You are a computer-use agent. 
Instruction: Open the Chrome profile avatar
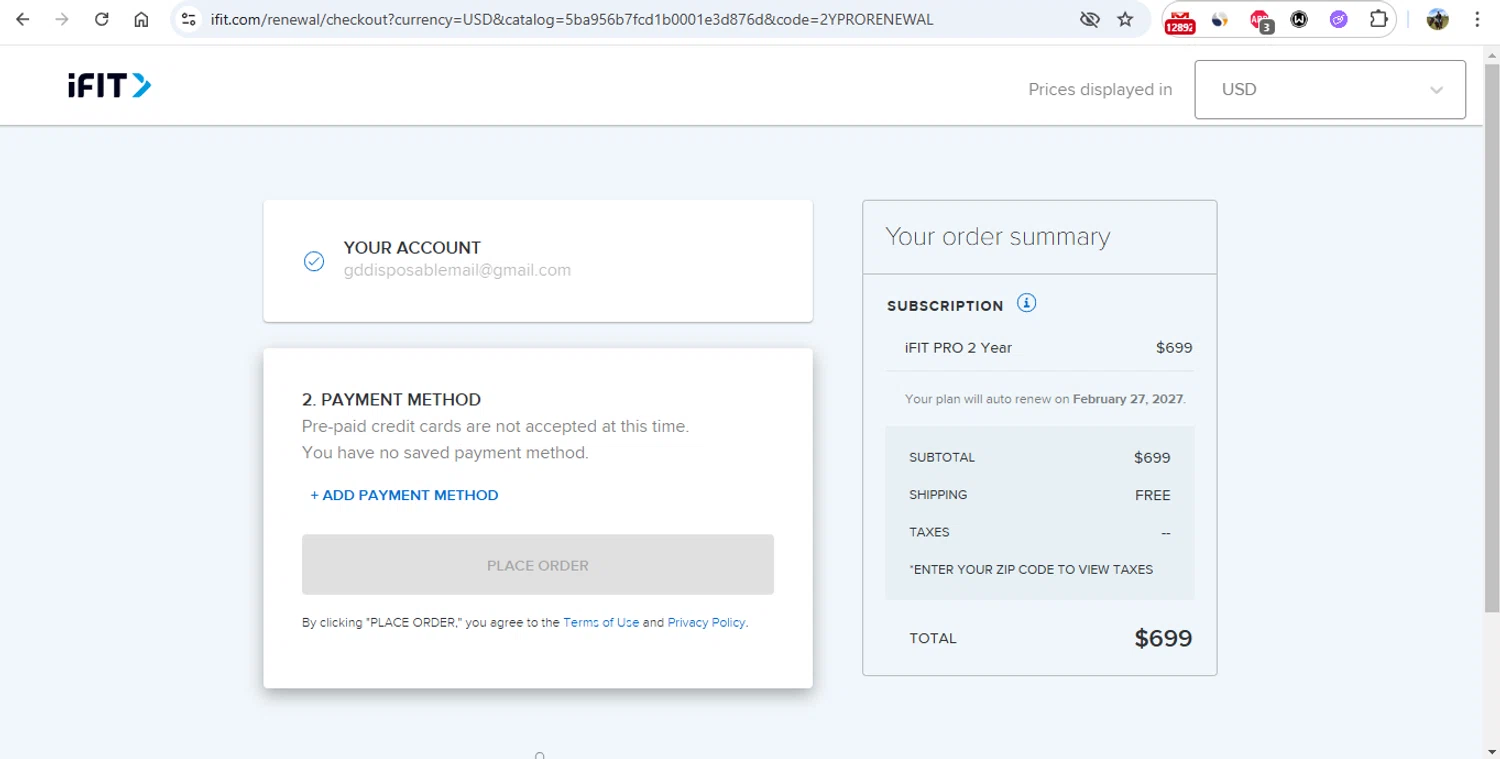[x=1437, y=19]
